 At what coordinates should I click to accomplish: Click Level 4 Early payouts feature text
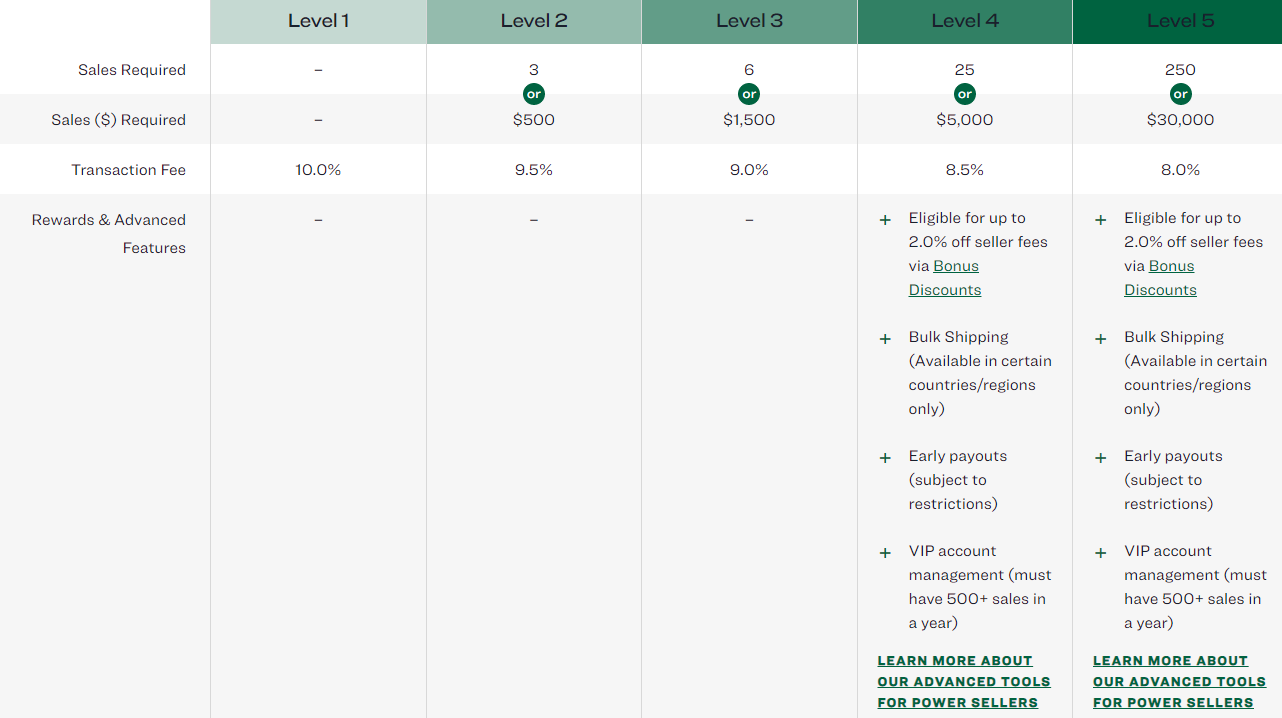pos(958,480)
